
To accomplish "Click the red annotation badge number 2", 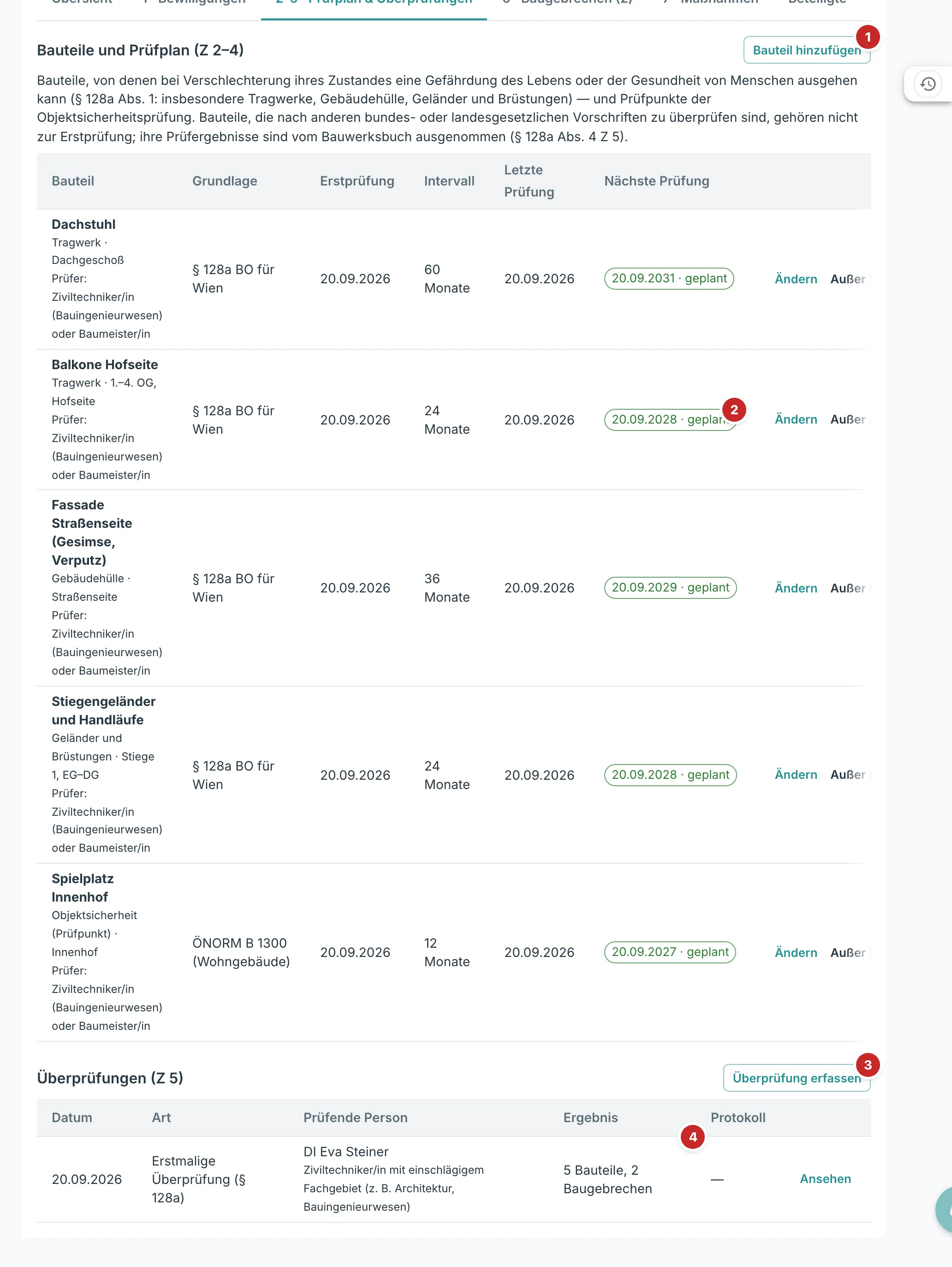I will point(734,410).
